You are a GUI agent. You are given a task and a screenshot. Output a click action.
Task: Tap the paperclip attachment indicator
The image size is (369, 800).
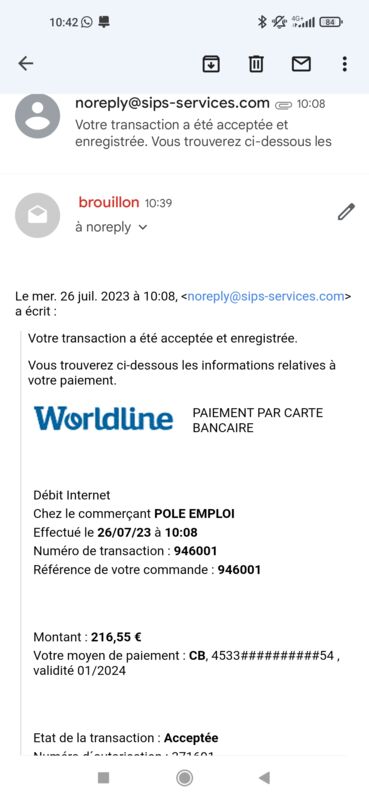(283, 105)
